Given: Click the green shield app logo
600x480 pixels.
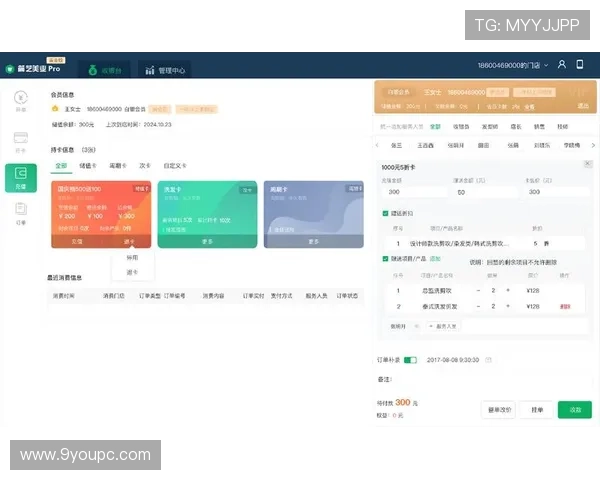Looking at the screenshot, I should pyautogui.click(x=10, y=69).
